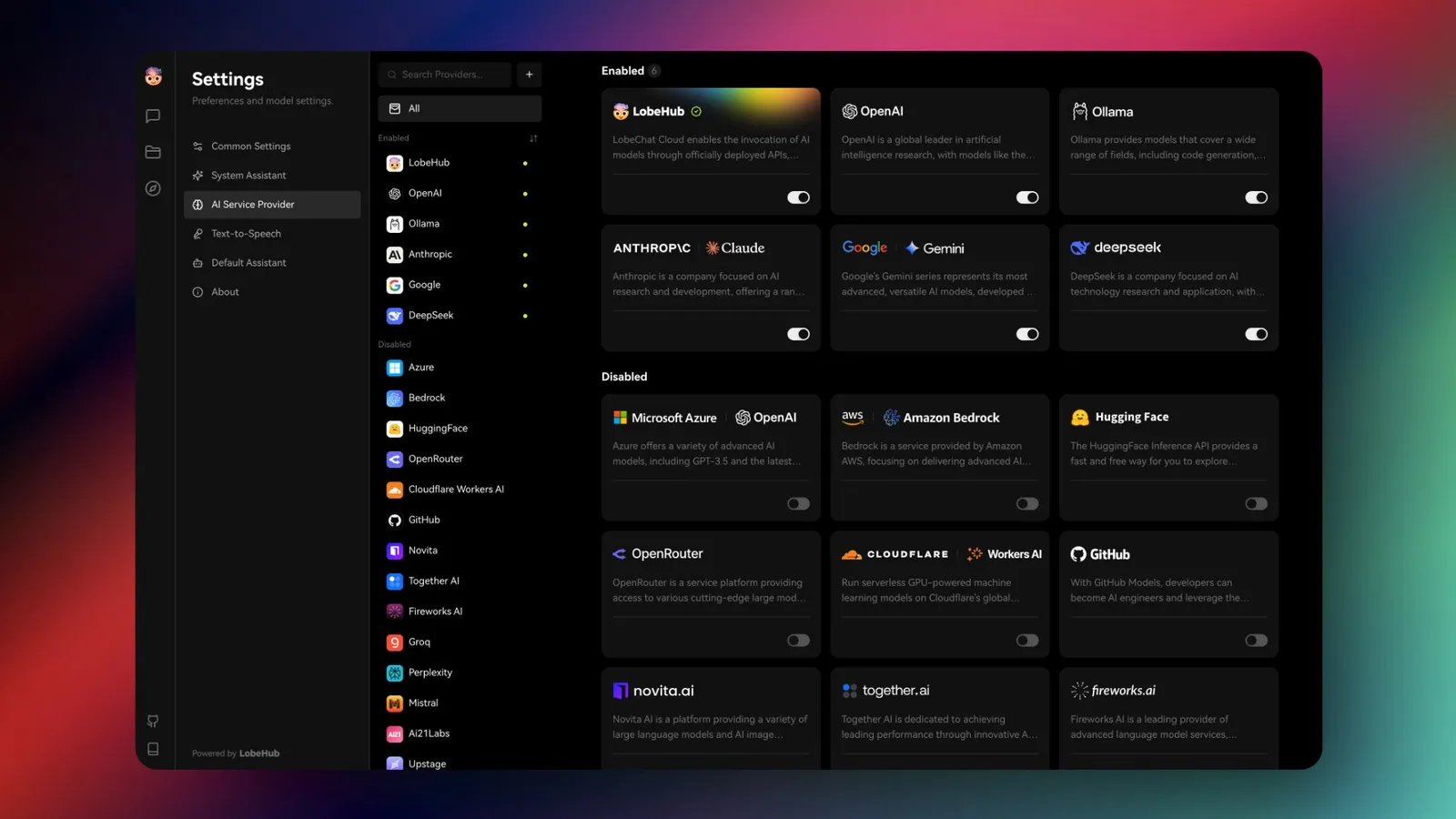
Task: Disable the OpenAI provider toggle
Action: (1027, 197)
